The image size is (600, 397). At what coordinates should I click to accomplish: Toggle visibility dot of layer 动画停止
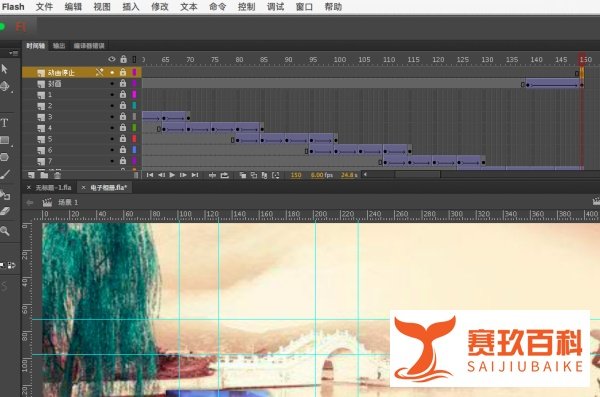pyautogui.click(x=112, y=72)
